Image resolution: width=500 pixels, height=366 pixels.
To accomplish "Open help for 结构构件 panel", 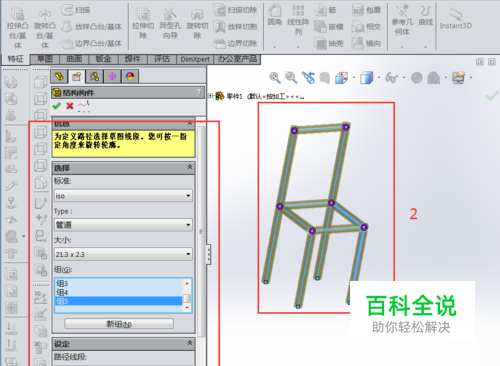I will (x=199, y=92).
